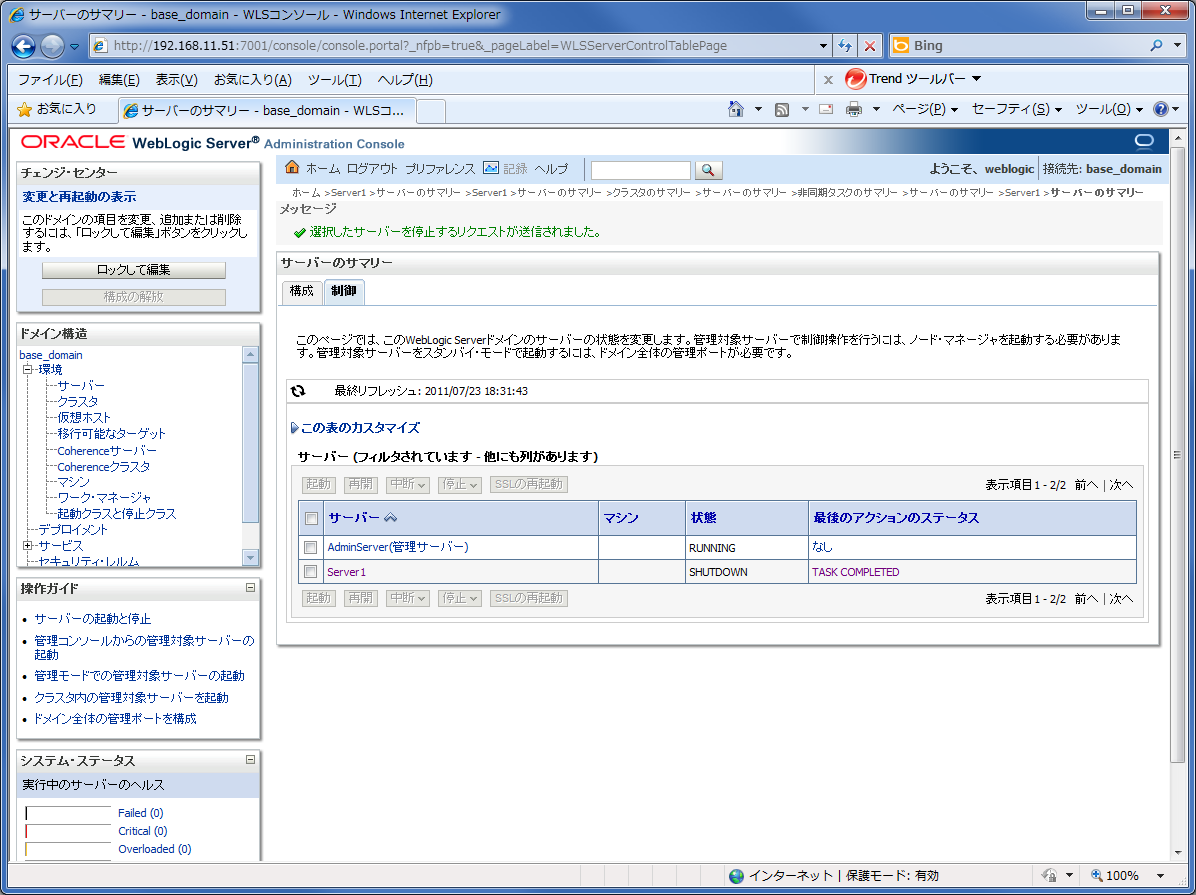This screenshot has height=895, width=1196.
Task: Click the blue help question mark icon
Action: [x=1160, y=109]
